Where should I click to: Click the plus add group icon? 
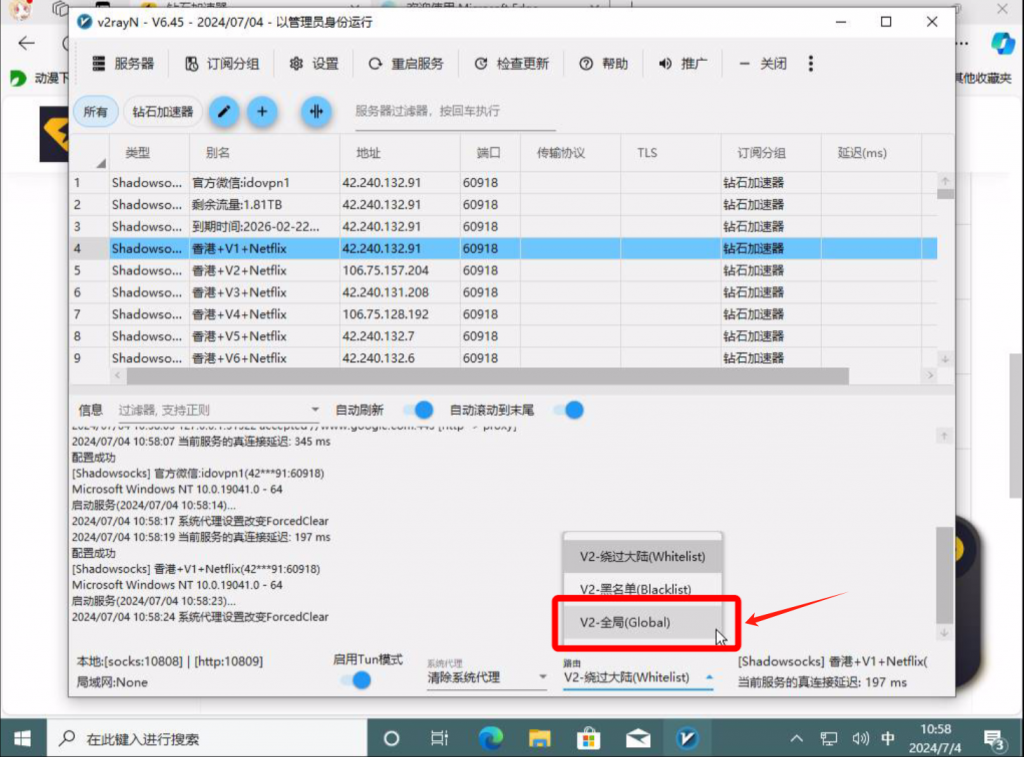[262, 112]
